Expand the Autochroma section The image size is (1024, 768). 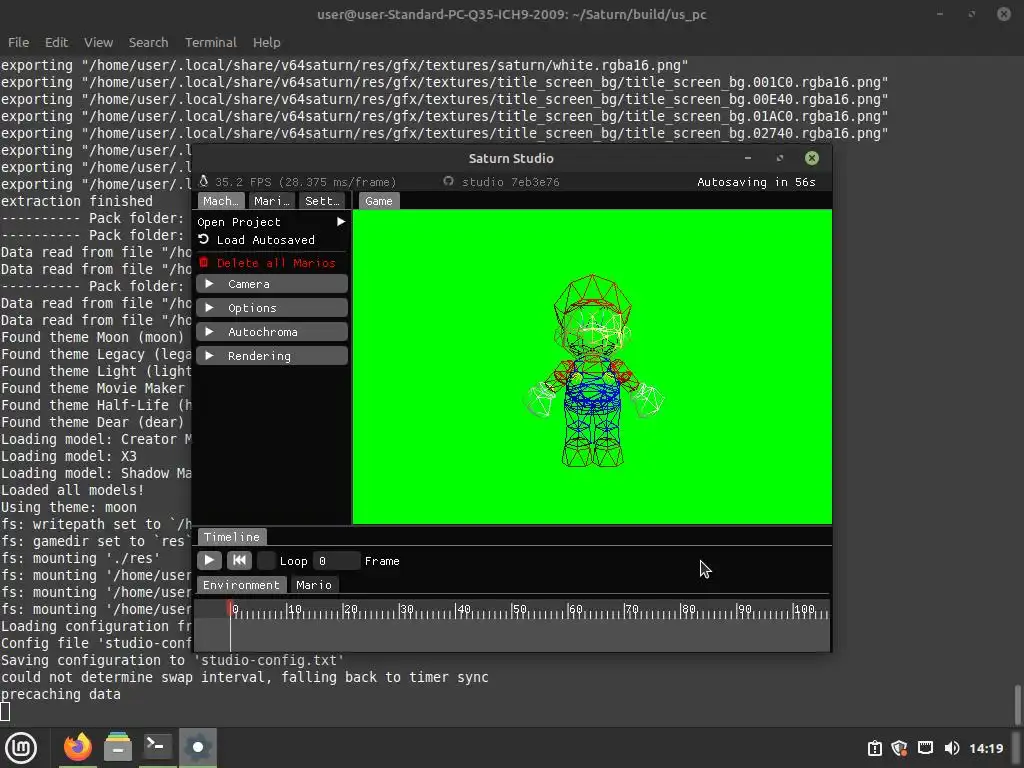pyautogui.click(x=272, y=332)
